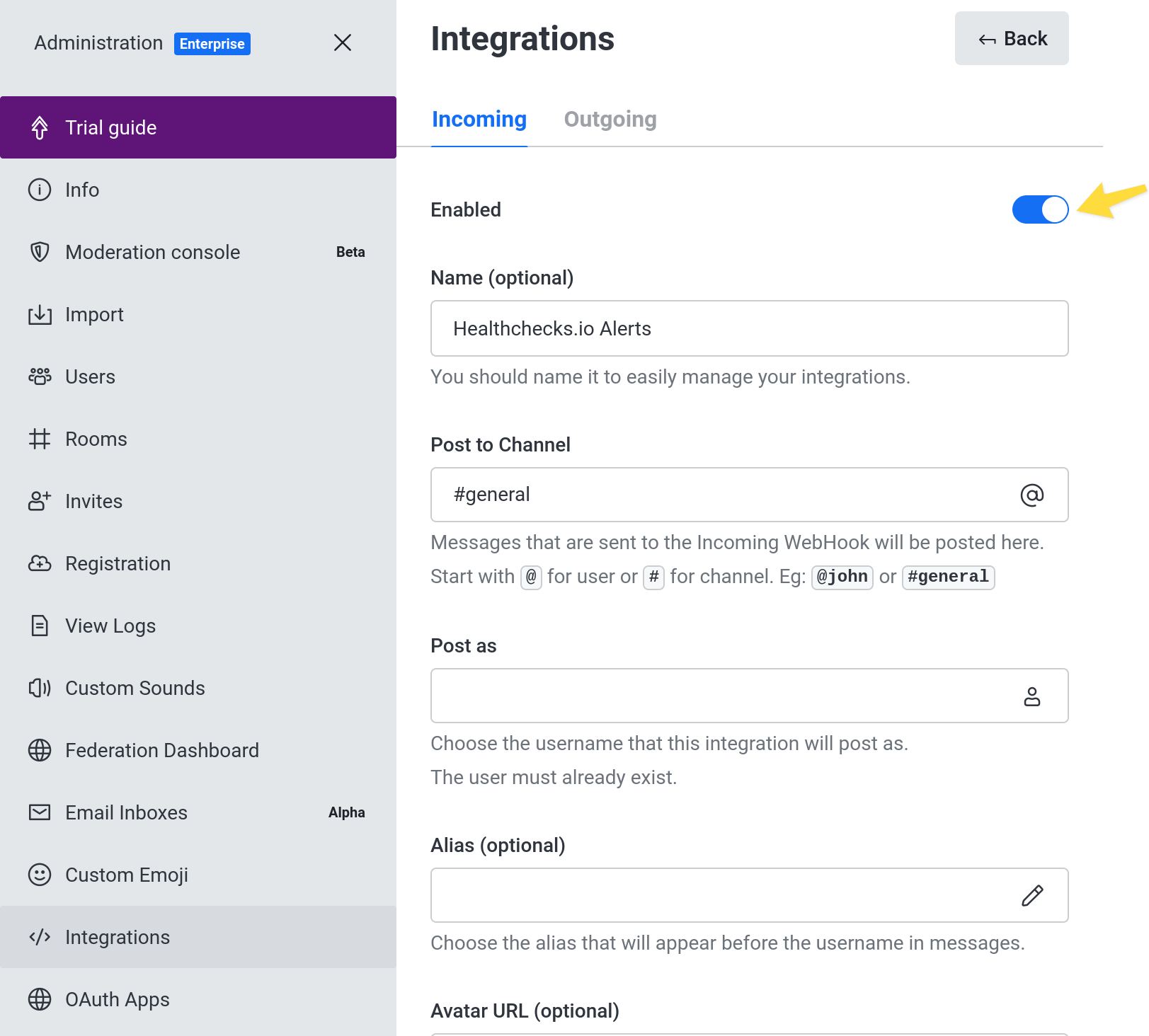Screen dimensions: 1149x1036
Task: Click the Rooms hash icon
Action: (x=40, y=439)
